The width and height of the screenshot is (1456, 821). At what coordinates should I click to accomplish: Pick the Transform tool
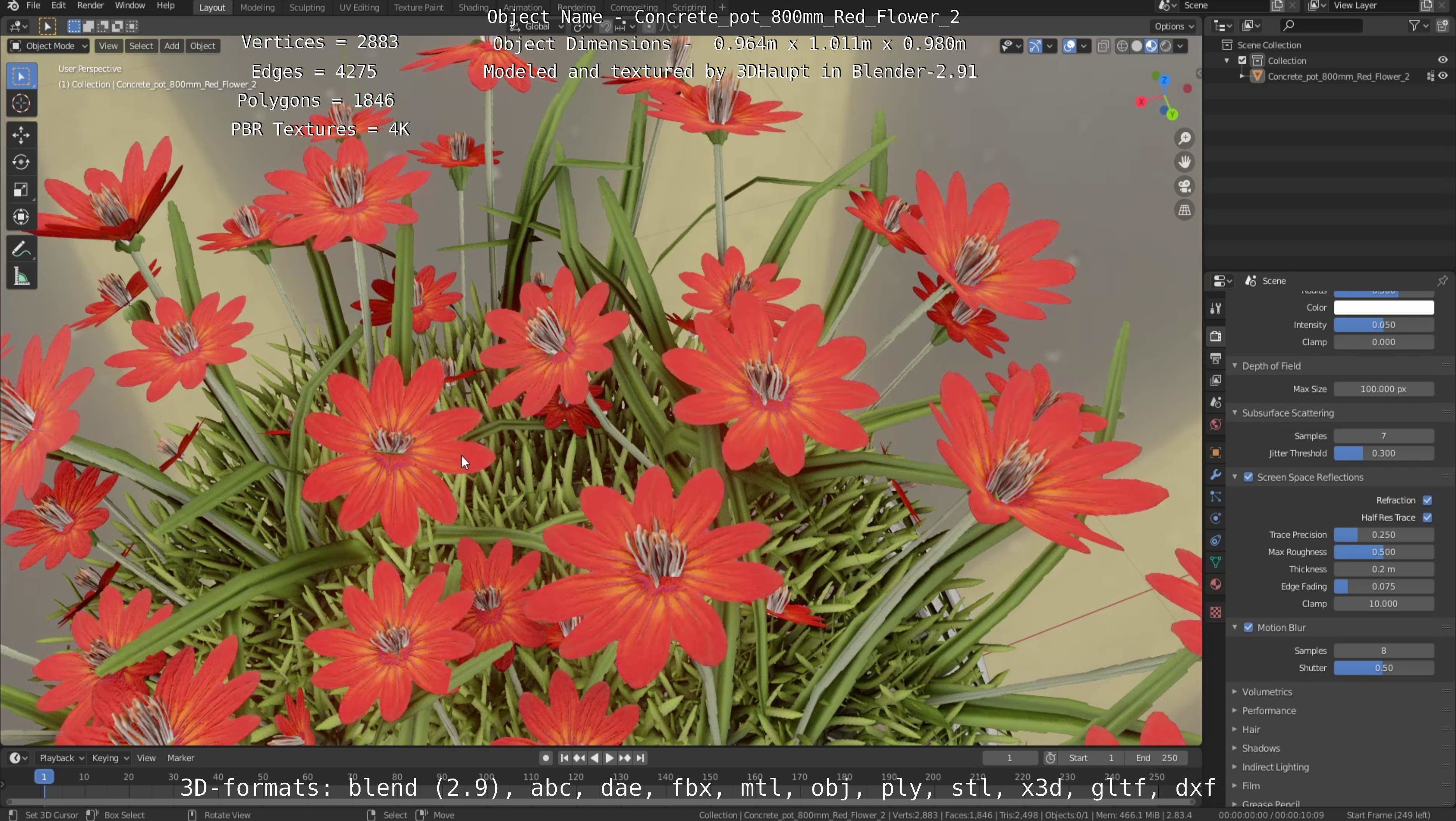coord(21,217)
